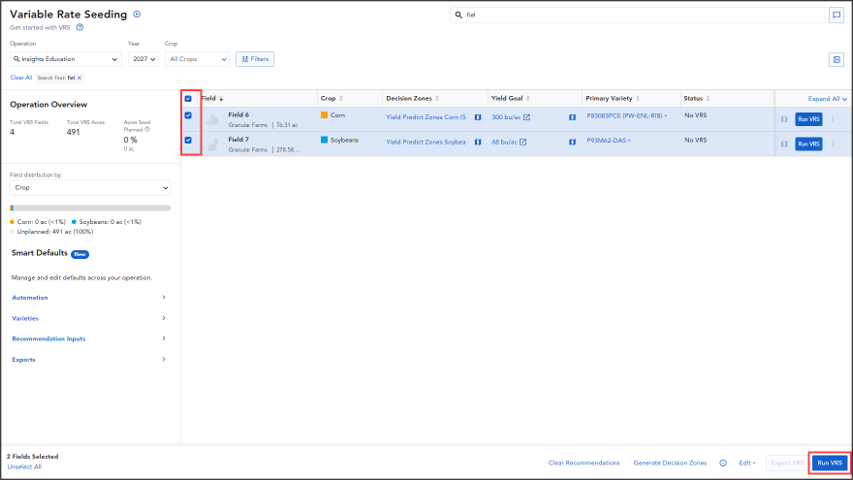Image resolution: width=853 pixels, height=480 pixels.
Task: Sort by the Status column
Action: (697, 99)
